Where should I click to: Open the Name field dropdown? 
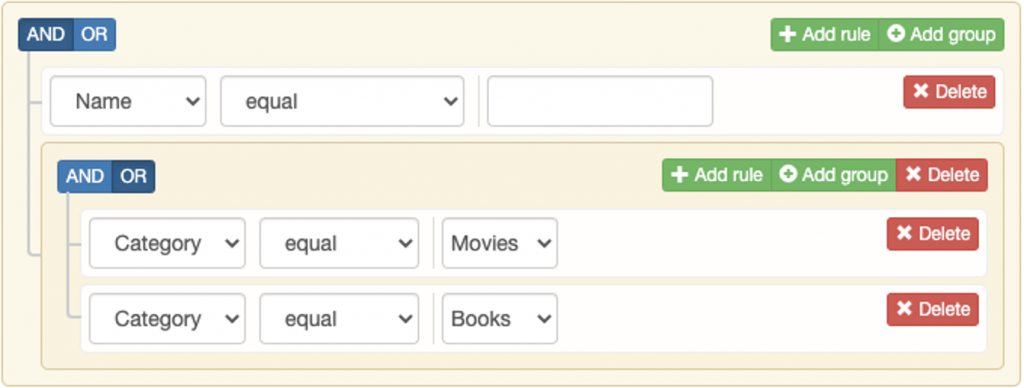[x=128, y=101]
